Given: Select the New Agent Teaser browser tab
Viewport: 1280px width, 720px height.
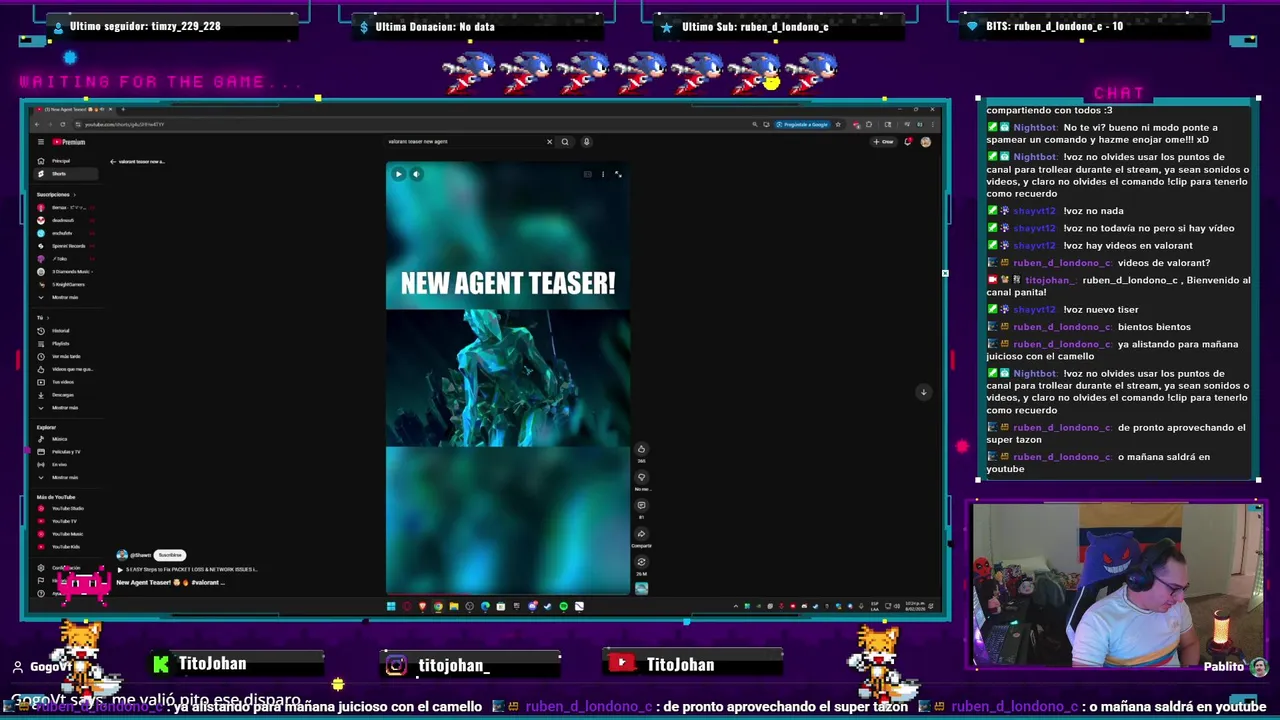Looking at the screenshot, I should pyautogui.click(x=75, y=109).
